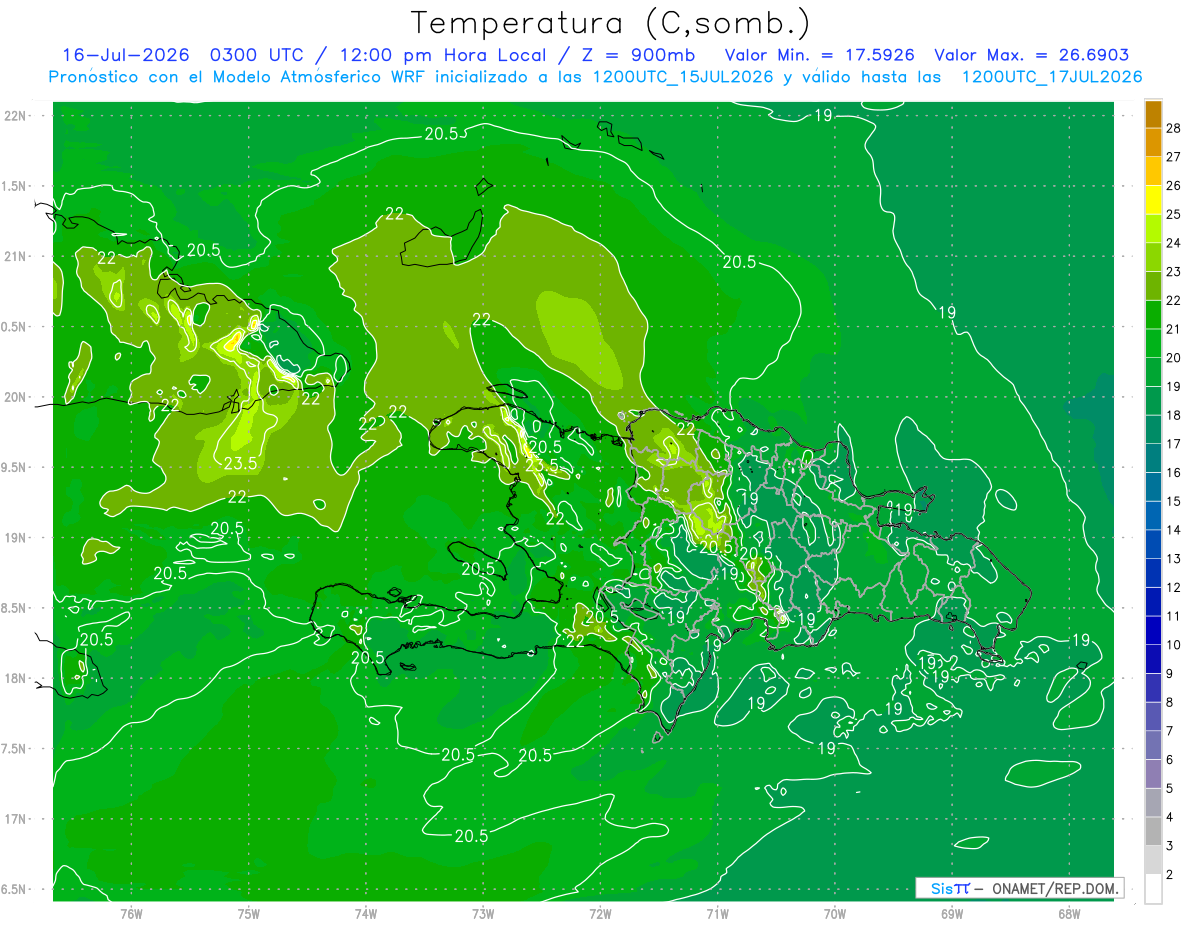Click the title "Temperatura (C,somb.)"
Image resolution: width=1200 pixels, height=927 pixels.
(x=610, y=24)
